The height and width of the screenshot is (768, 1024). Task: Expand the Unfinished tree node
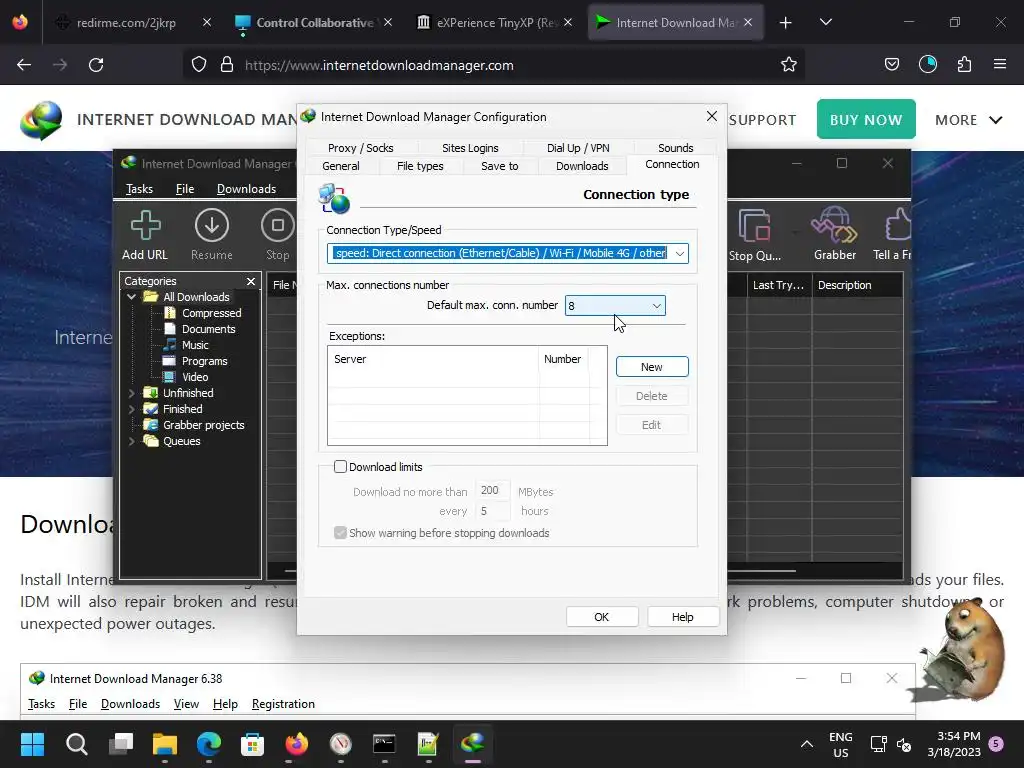coord(131,393)
